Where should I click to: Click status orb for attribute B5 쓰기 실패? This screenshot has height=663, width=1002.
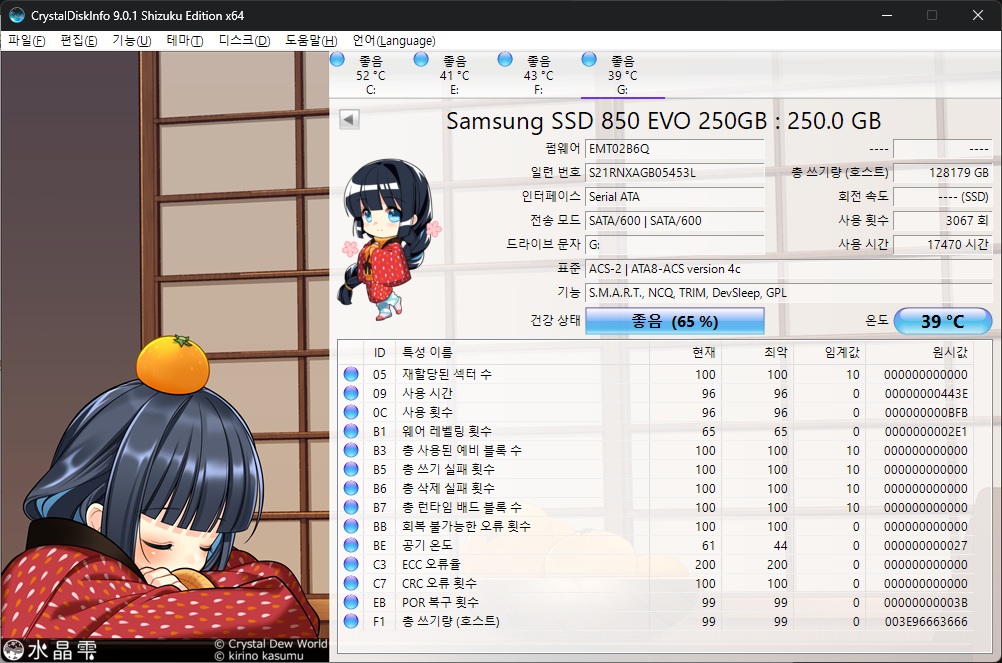tap(351, 469)
